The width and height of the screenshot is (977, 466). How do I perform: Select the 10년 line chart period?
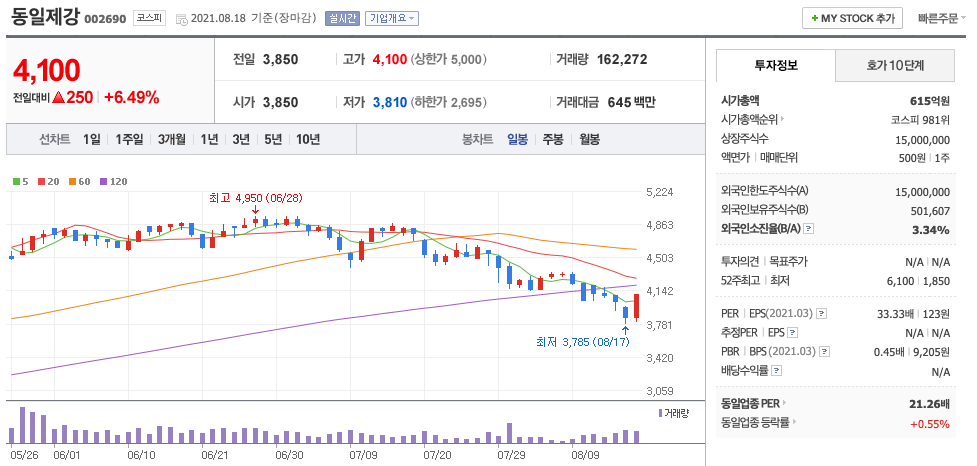[308, 140]
